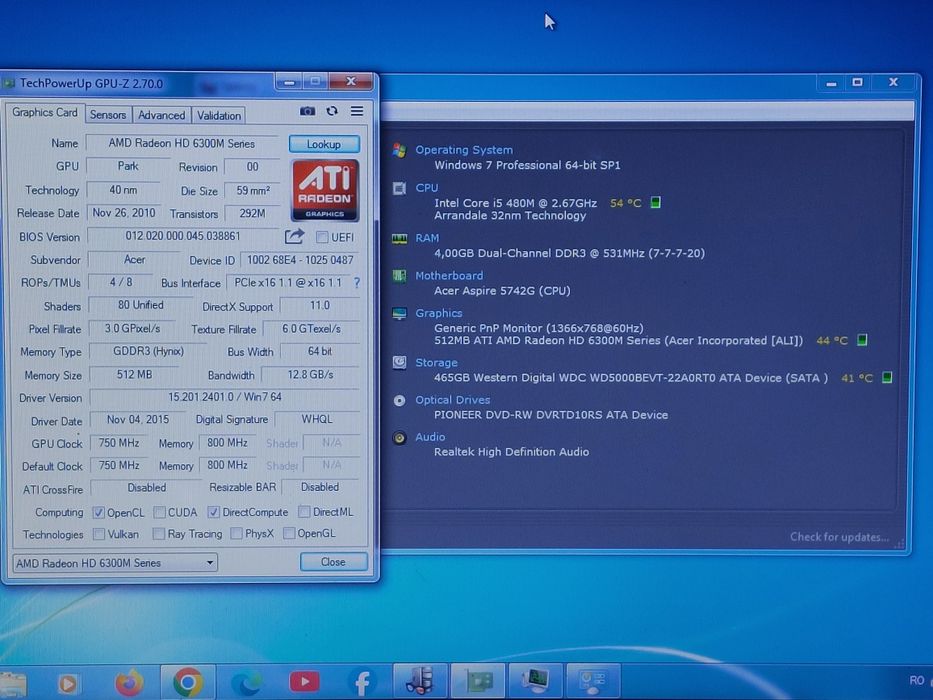Toggle the CUDA checkbox
Screen dimensions: 933x700
point(159,512)
